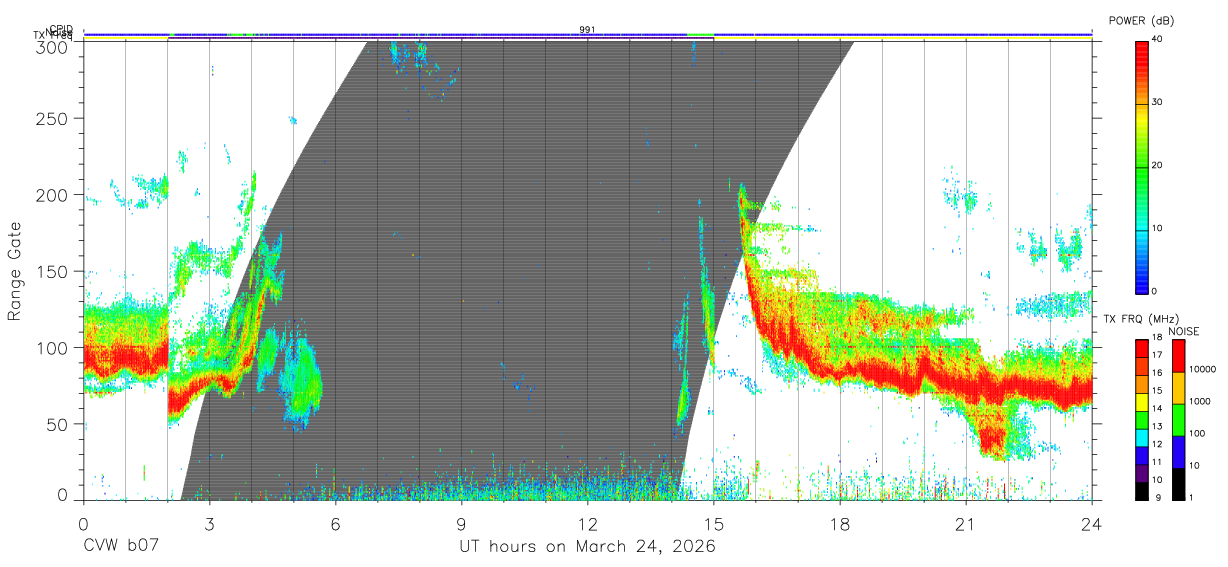Screen dimensions: 1228x567
Task: Click the orange 1000-10000 NOISE scale segment
Action: point(1178,387)
